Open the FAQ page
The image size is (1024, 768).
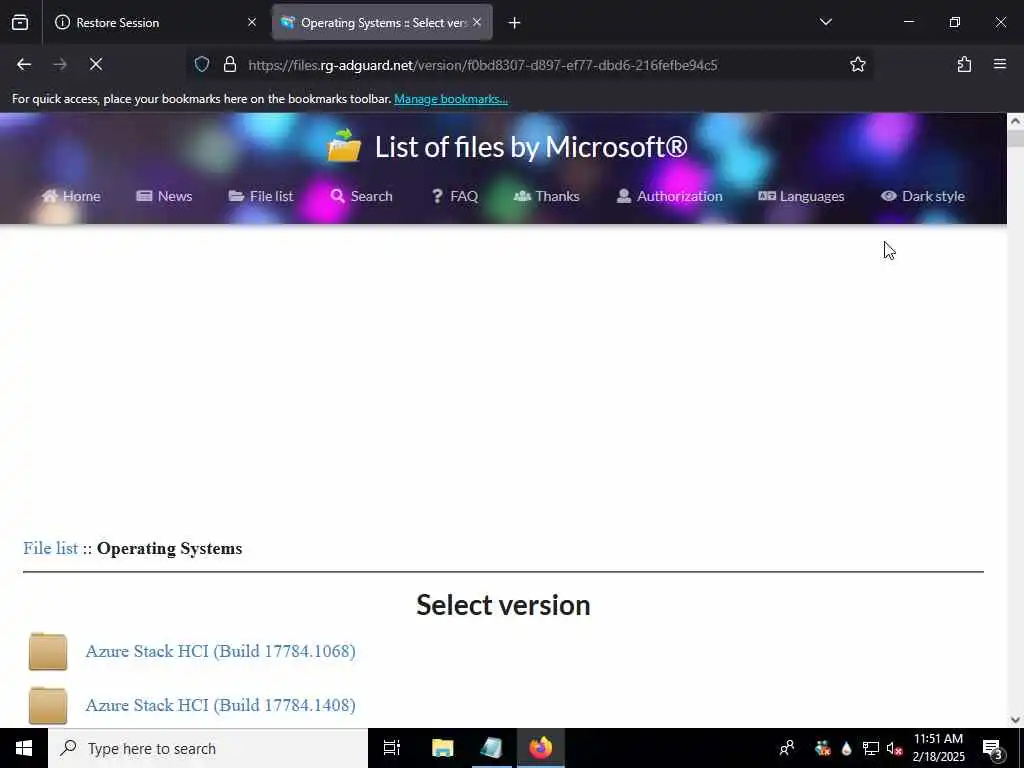click(455, 196)
